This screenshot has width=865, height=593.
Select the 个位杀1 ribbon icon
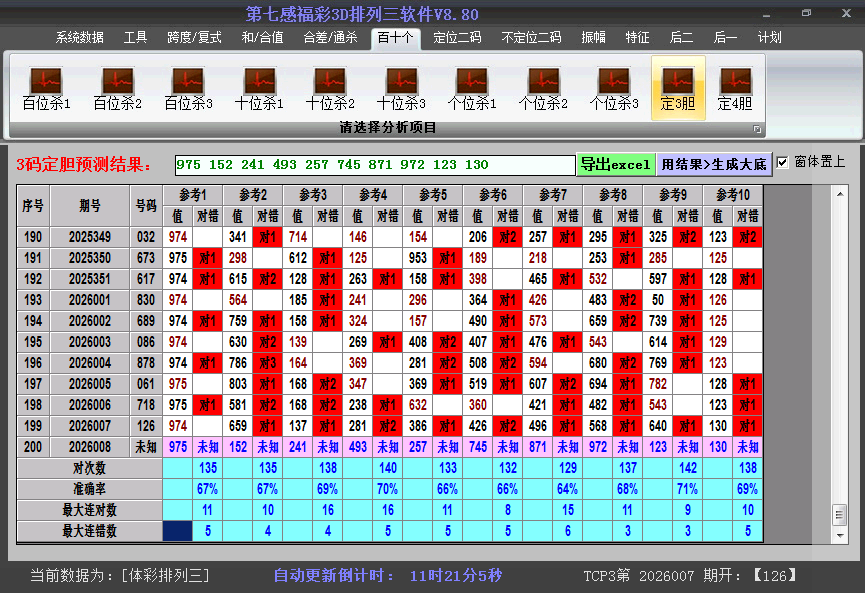(472, 88)
